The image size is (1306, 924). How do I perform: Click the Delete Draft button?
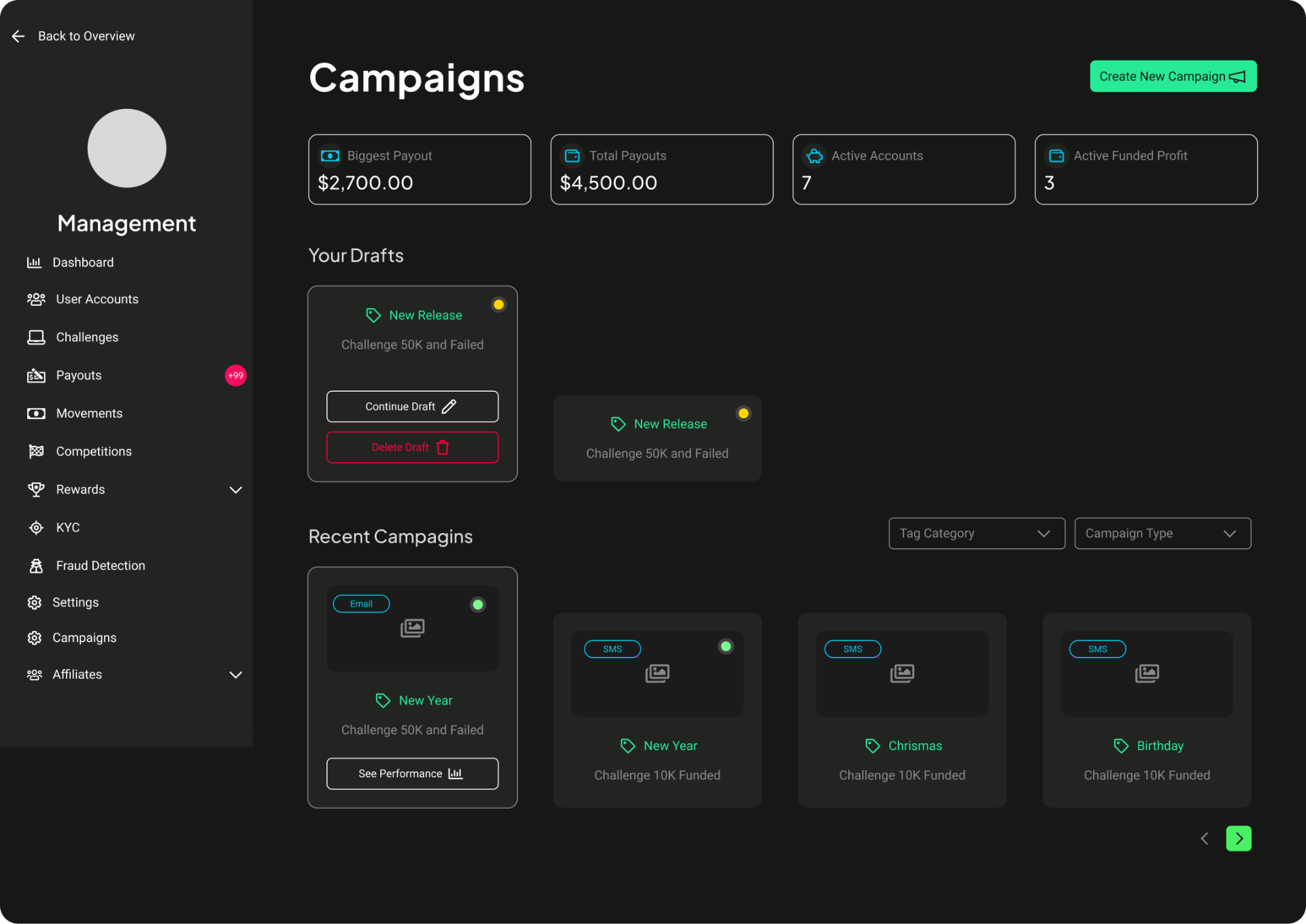click(412, 447)
